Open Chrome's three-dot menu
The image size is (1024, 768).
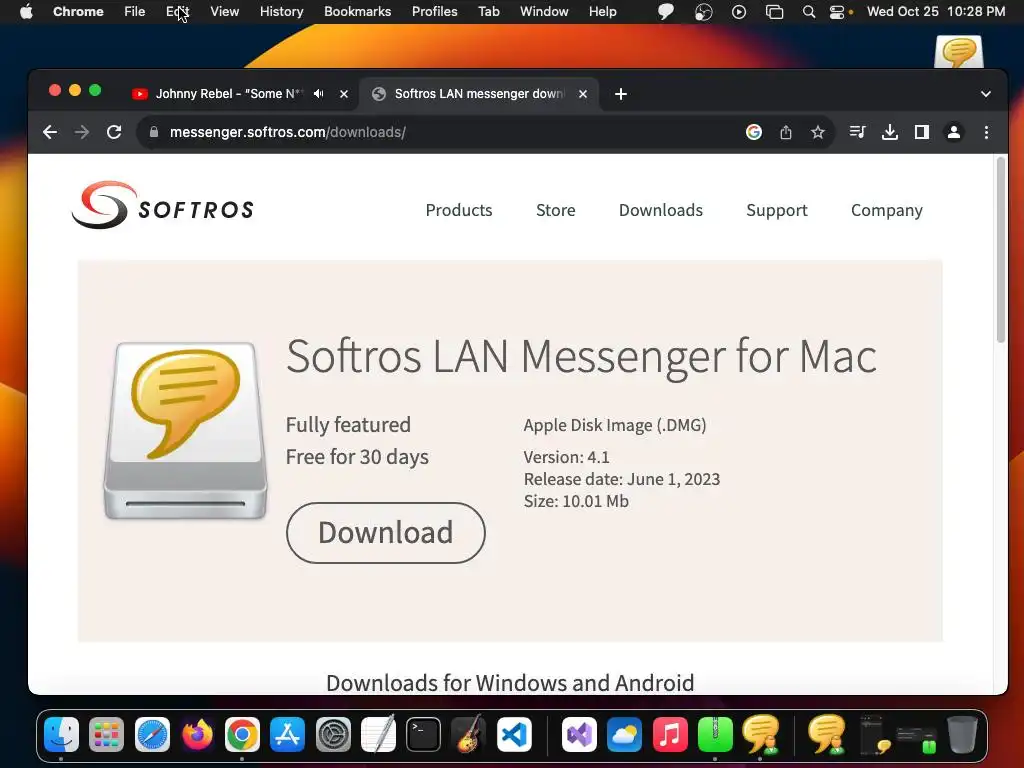tap(986, 133)
